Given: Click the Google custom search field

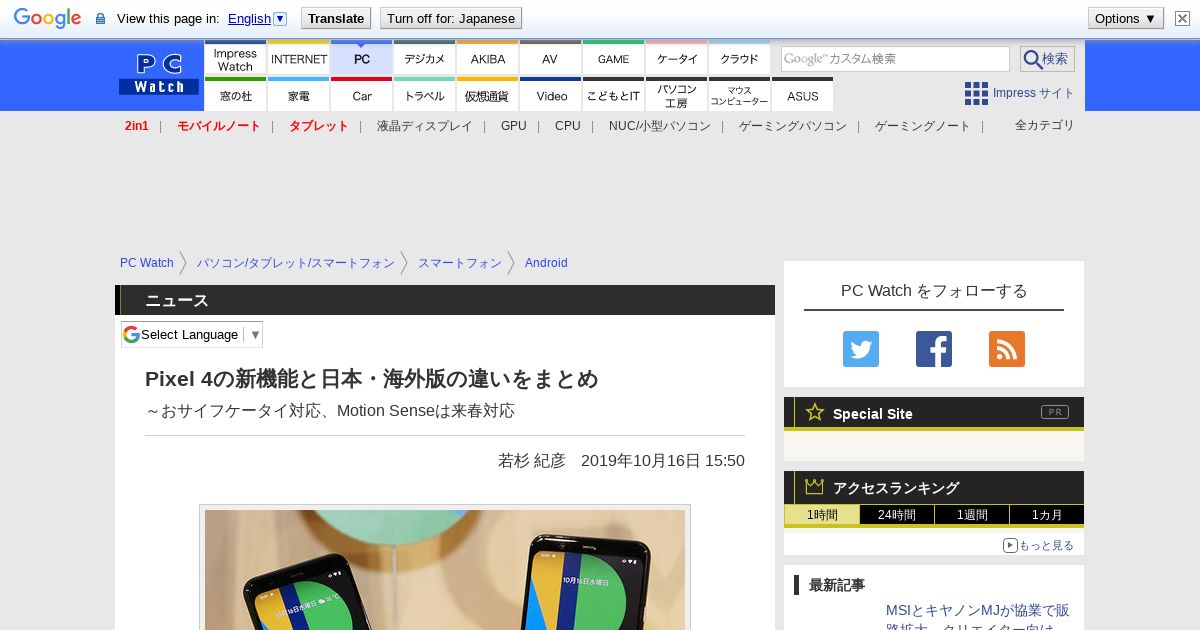Looking at the screenshot, I should [x=895, y=59].
